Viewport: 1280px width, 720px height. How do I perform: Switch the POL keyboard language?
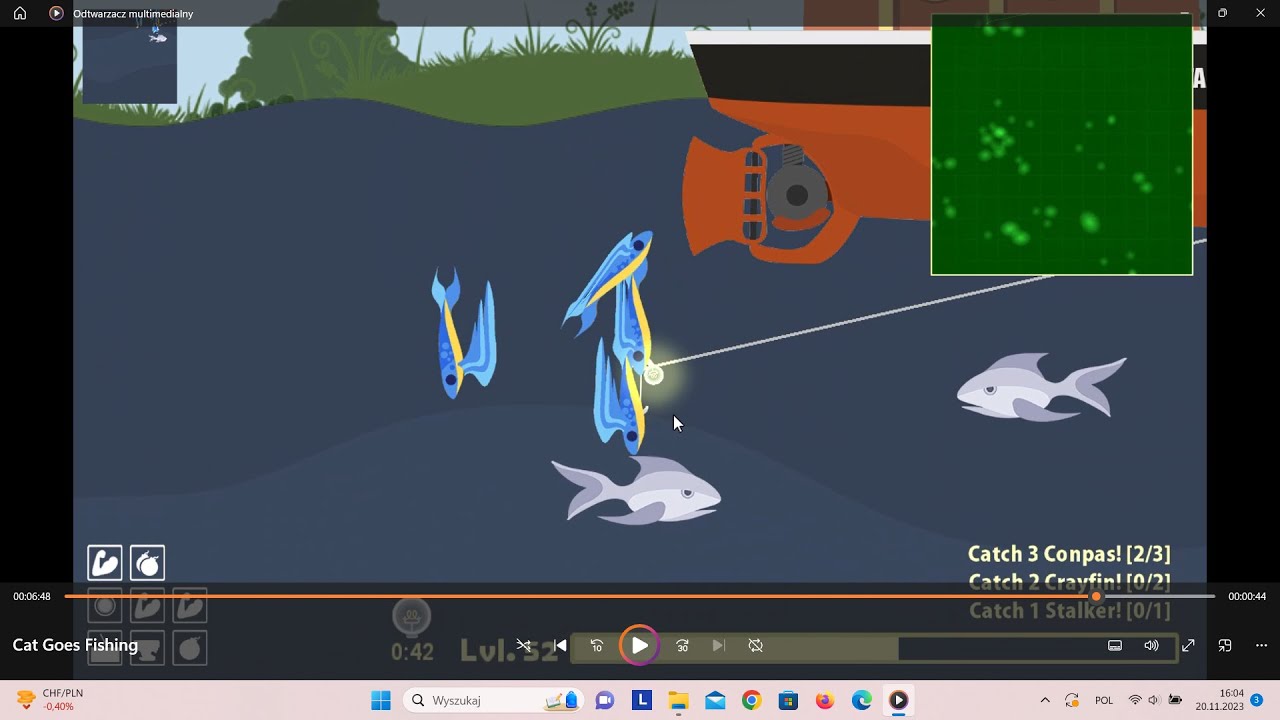point(1104,700)
